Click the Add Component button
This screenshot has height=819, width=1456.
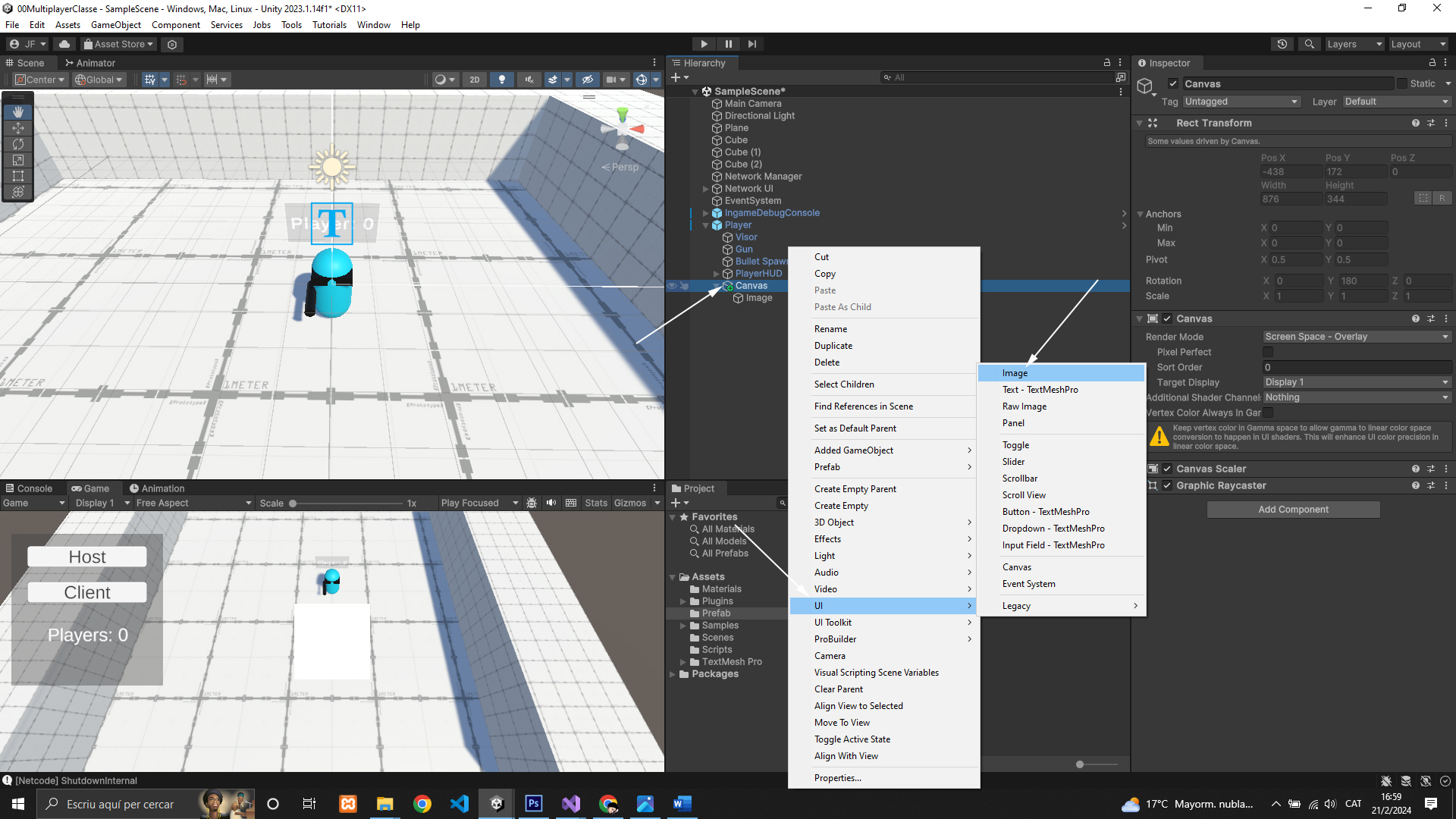1293,510
